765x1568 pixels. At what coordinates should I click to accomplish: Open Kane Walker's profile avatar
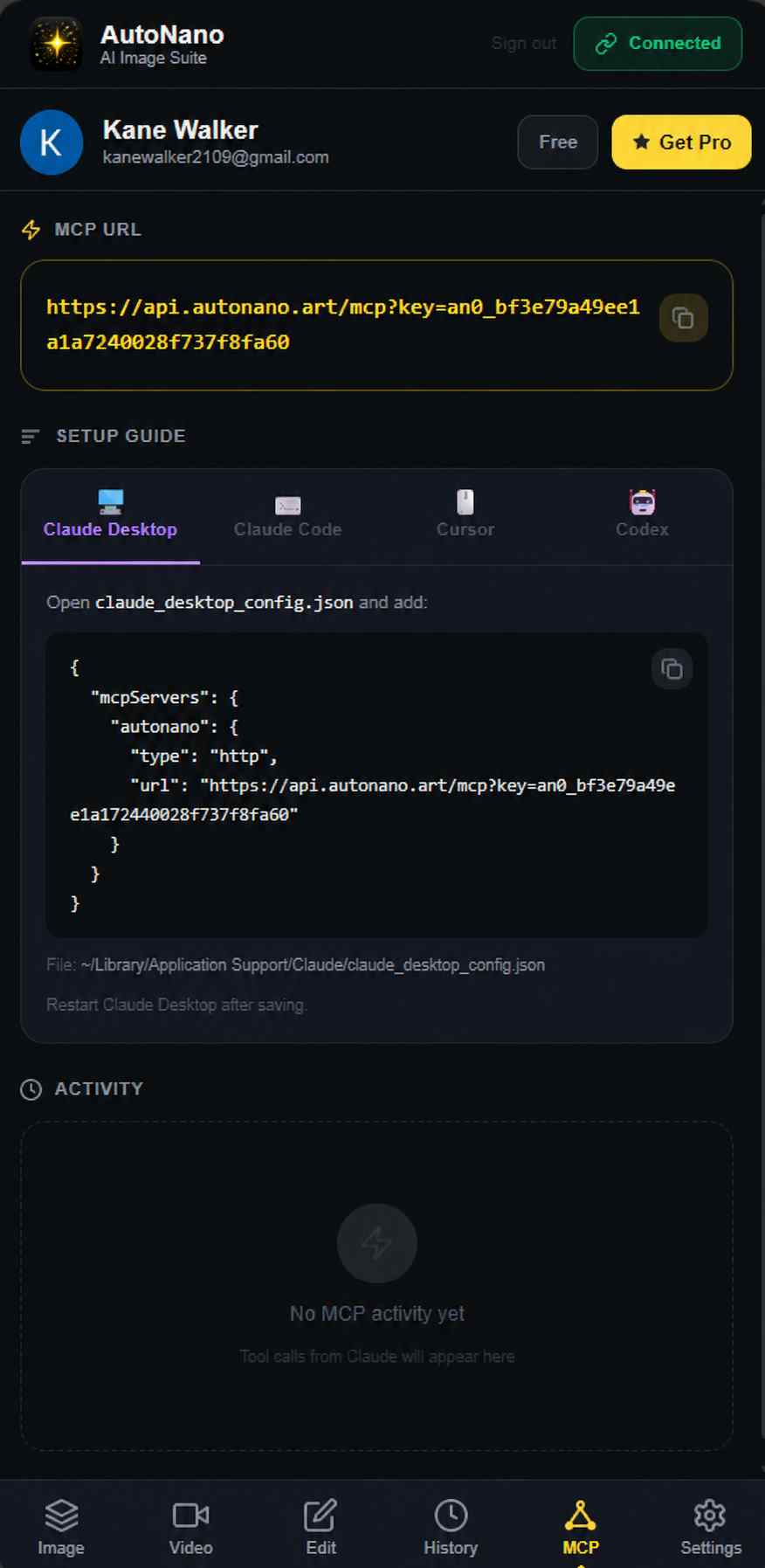pos(52,142)
